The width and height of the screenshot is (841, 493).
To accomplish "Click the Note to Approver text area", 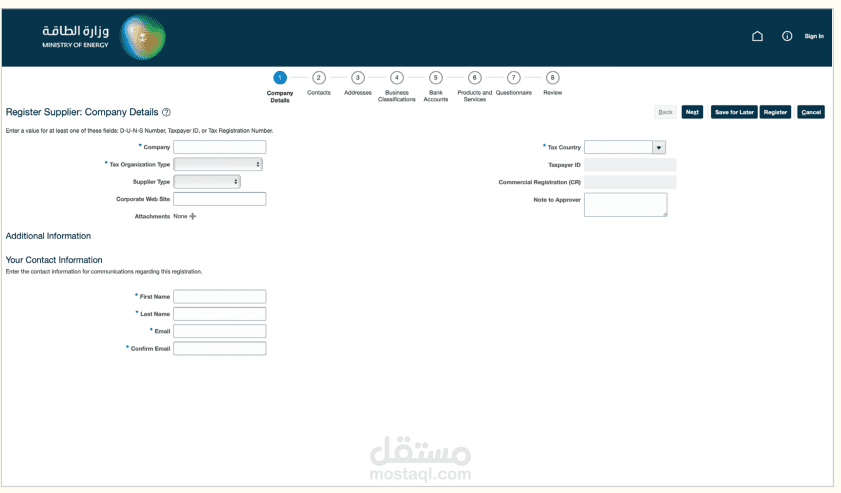I will pyautogui.click(x=625, y=205).
